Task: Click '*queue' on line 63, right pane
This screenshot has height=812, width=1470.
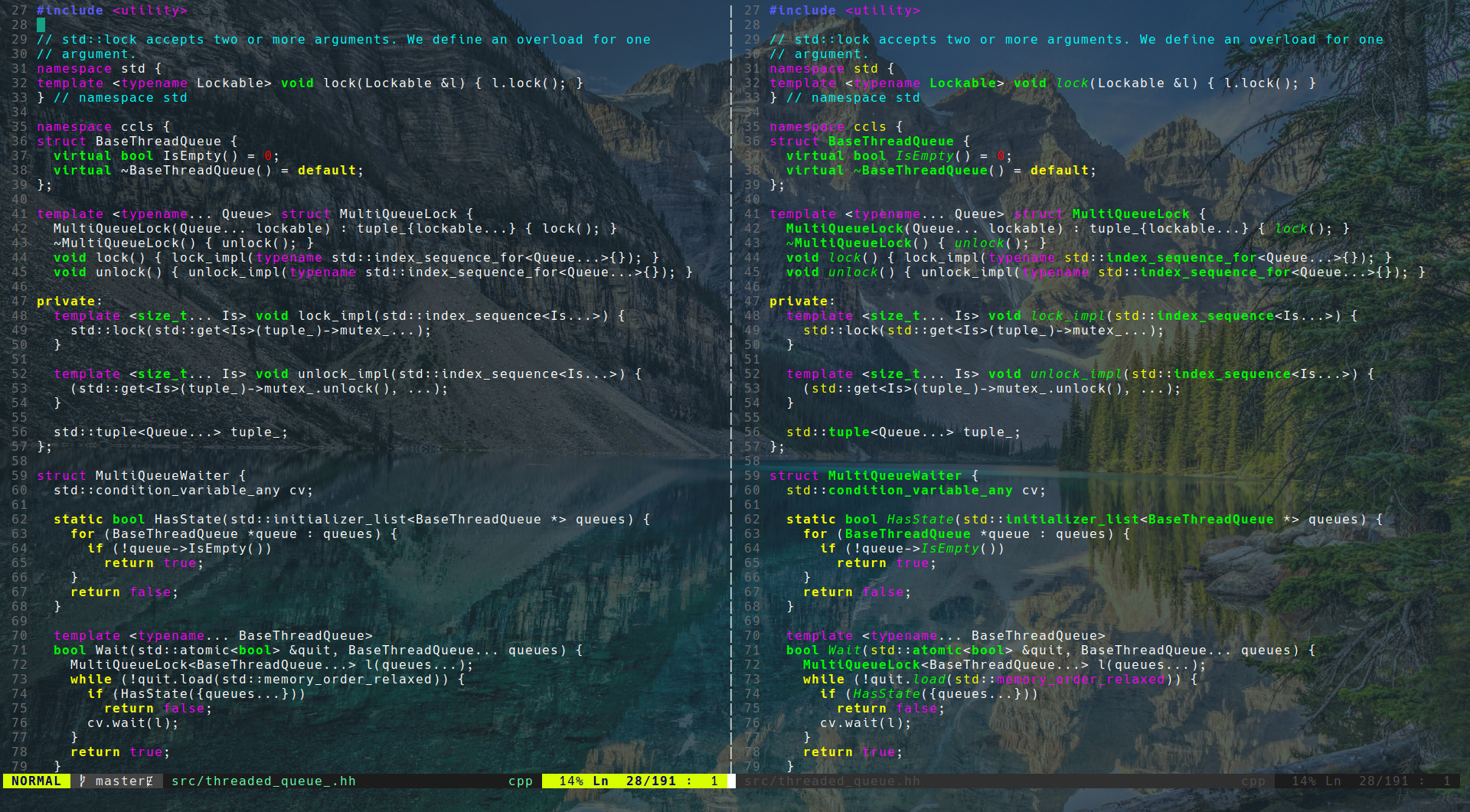Action: pyautogui.click(x=1004, y=533)
